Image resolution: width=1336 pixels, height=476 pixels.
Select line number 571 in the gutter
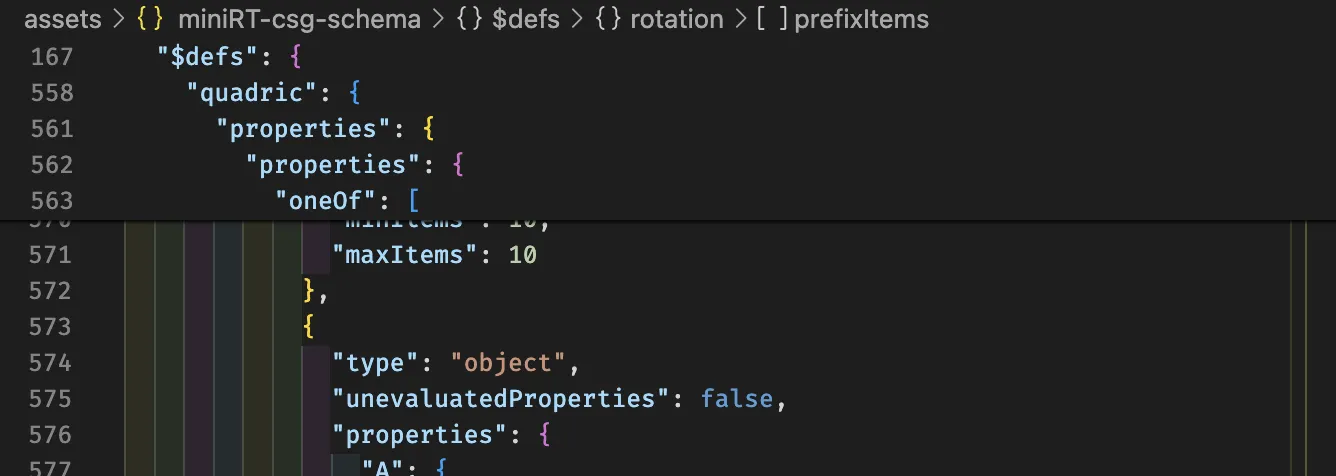click(51, 255)
